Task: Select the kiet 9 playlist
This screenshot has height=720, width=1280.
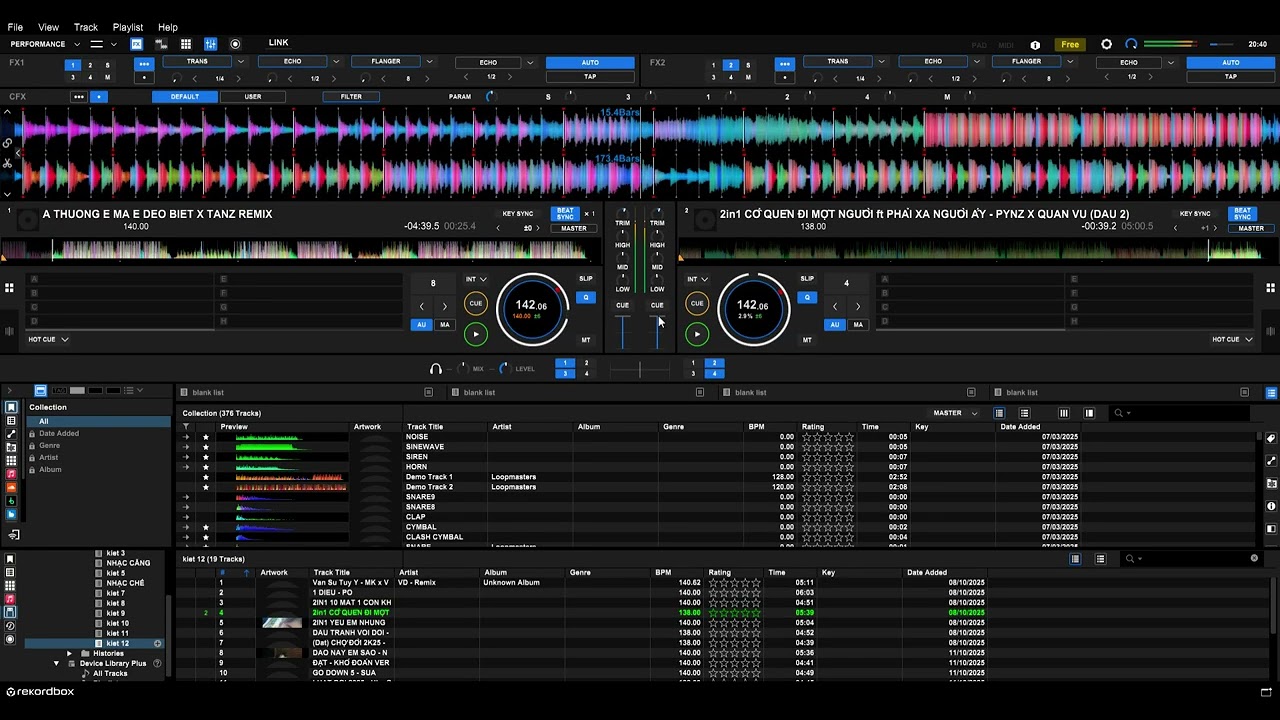Action: (116, 613)
